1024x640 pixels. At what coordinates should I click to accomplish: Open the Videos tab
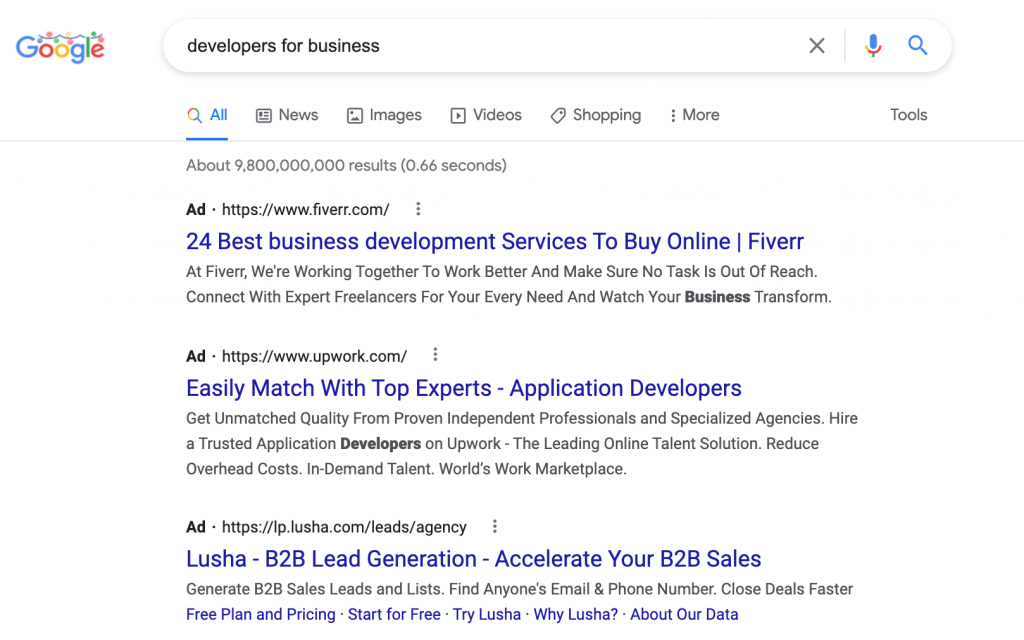point(486,116)
